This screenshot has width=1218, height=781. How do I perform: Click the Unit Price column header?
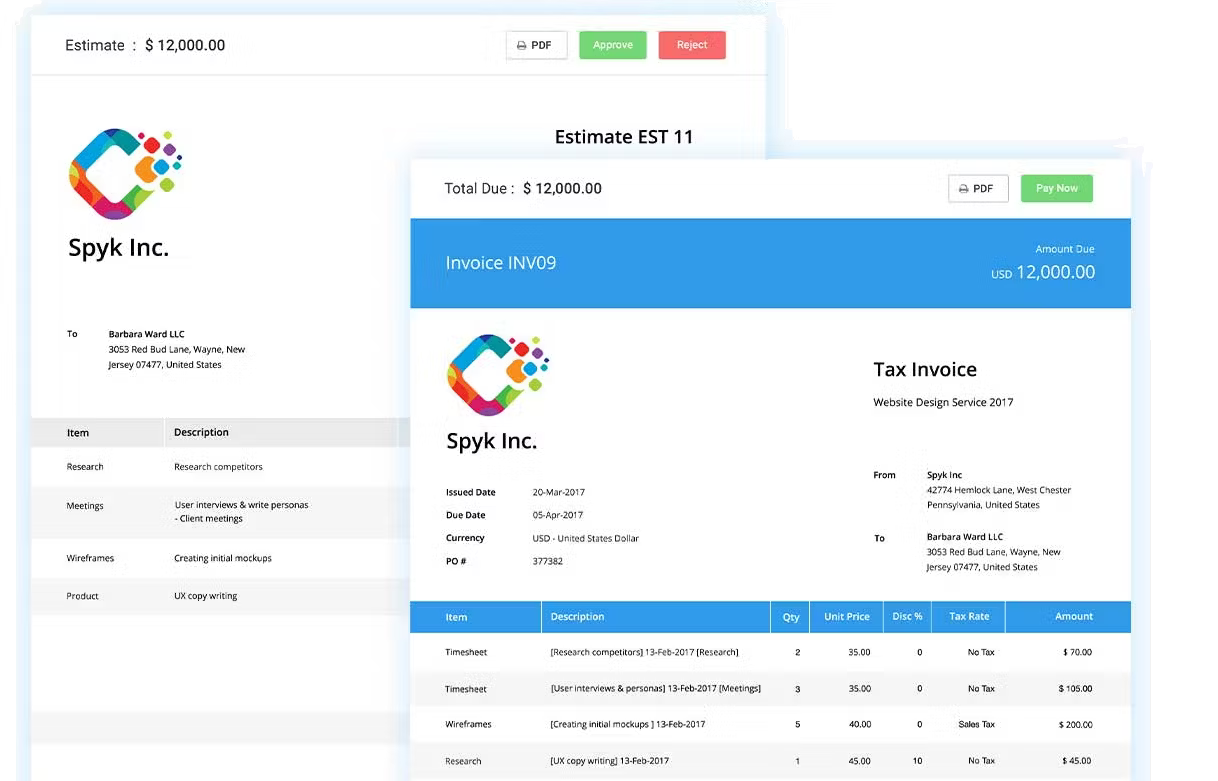(846, 617)
